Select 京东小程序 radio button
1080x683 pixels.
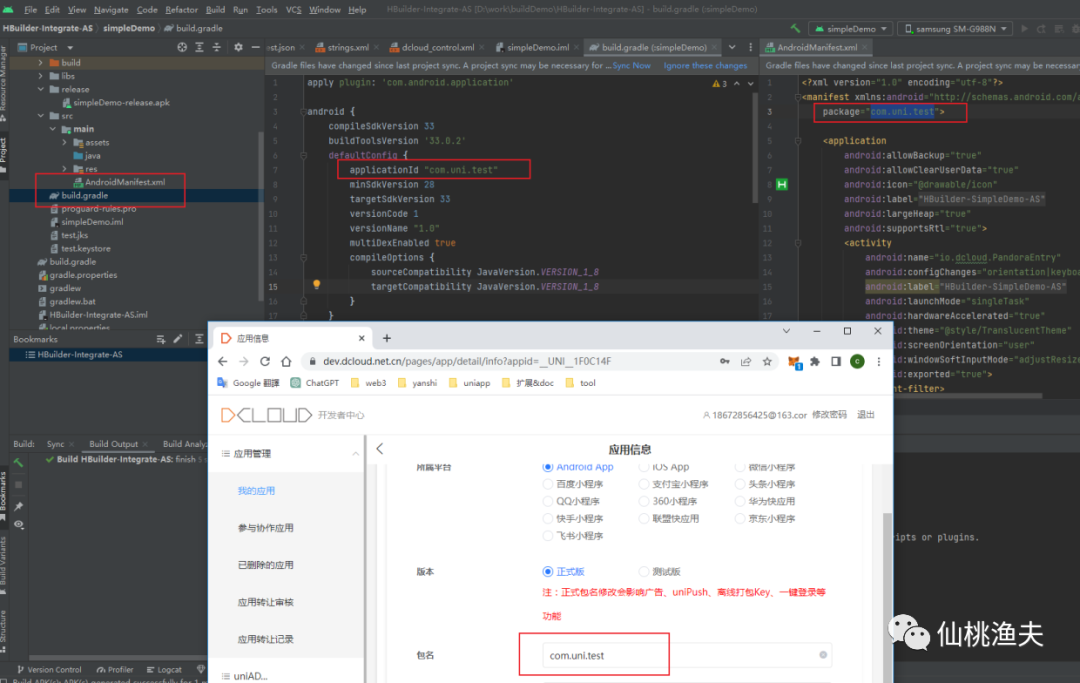[740, 518]
